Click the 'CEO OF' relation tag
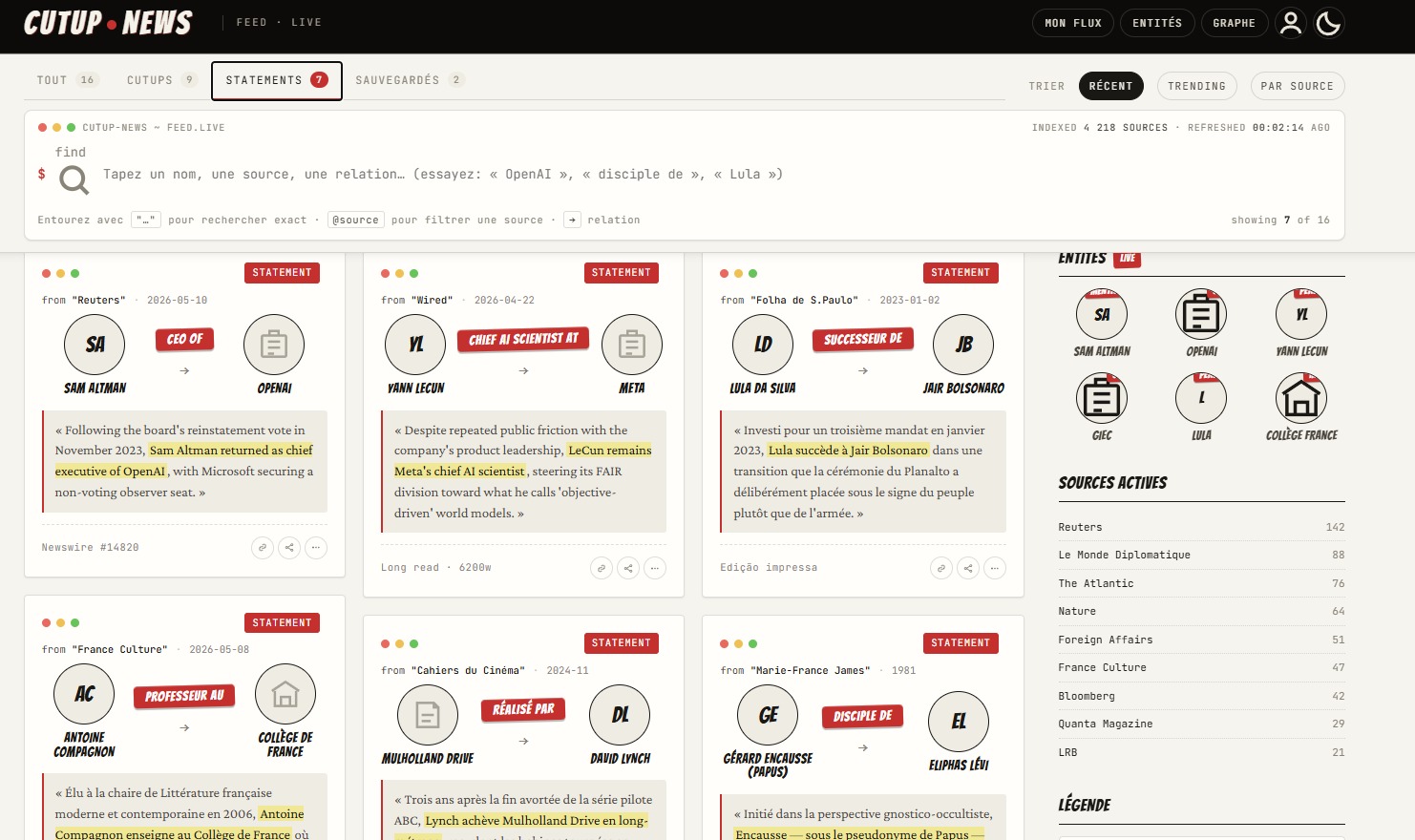This screenshot has width=1415, height=840. [x=184, y=339]
